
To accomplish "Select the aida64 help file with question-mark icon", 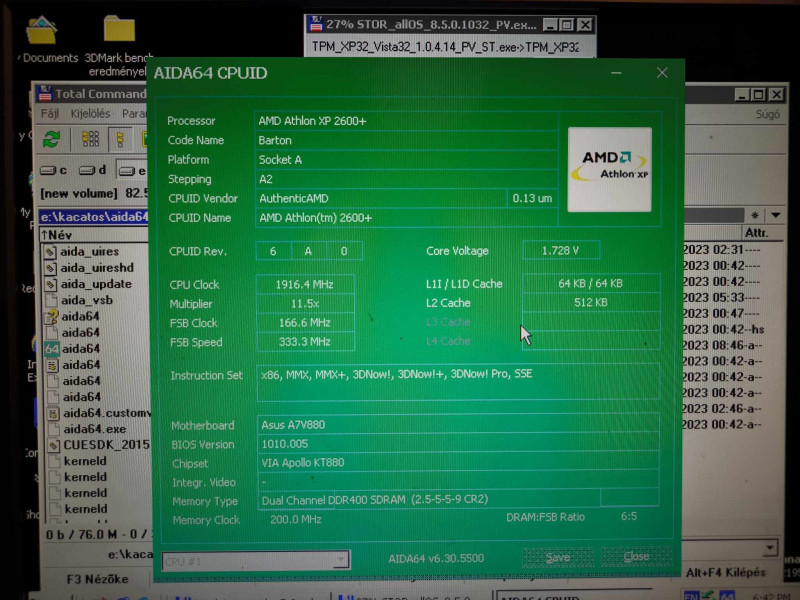I will click(72, 317).
